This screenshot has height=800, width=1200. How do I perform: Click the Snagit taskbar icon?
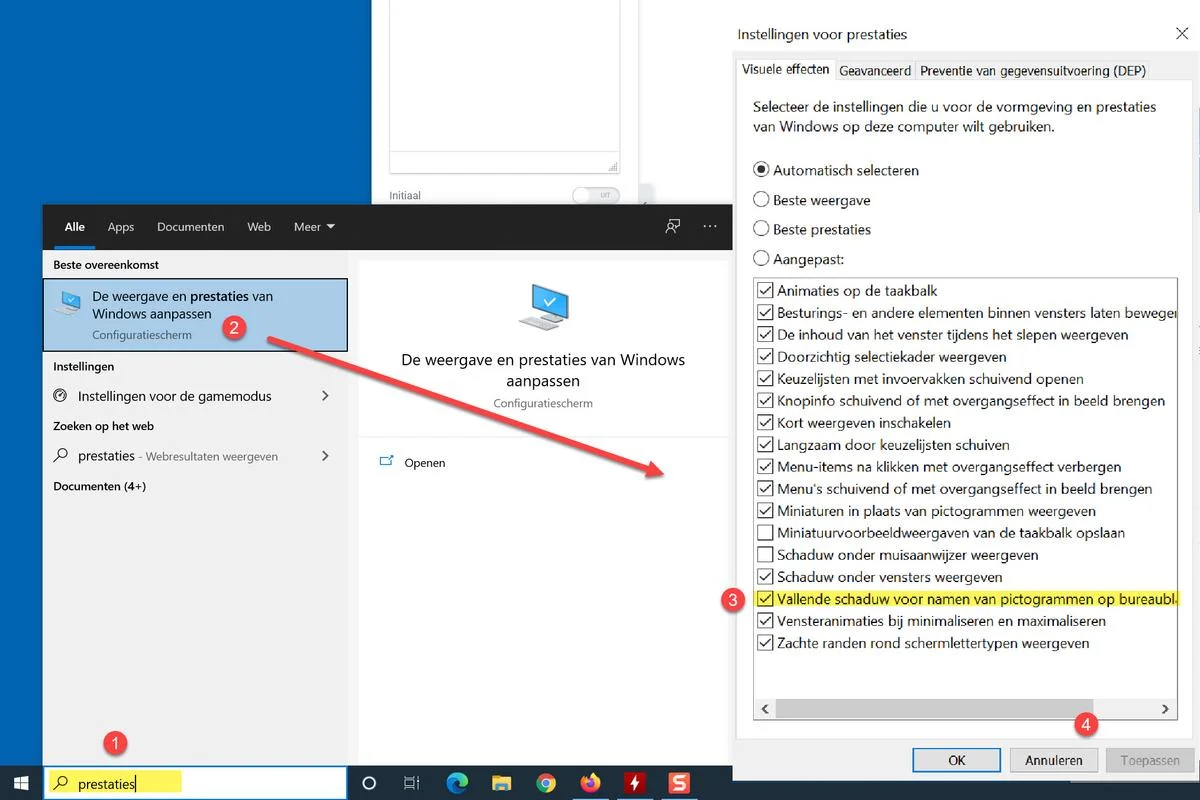680,783
